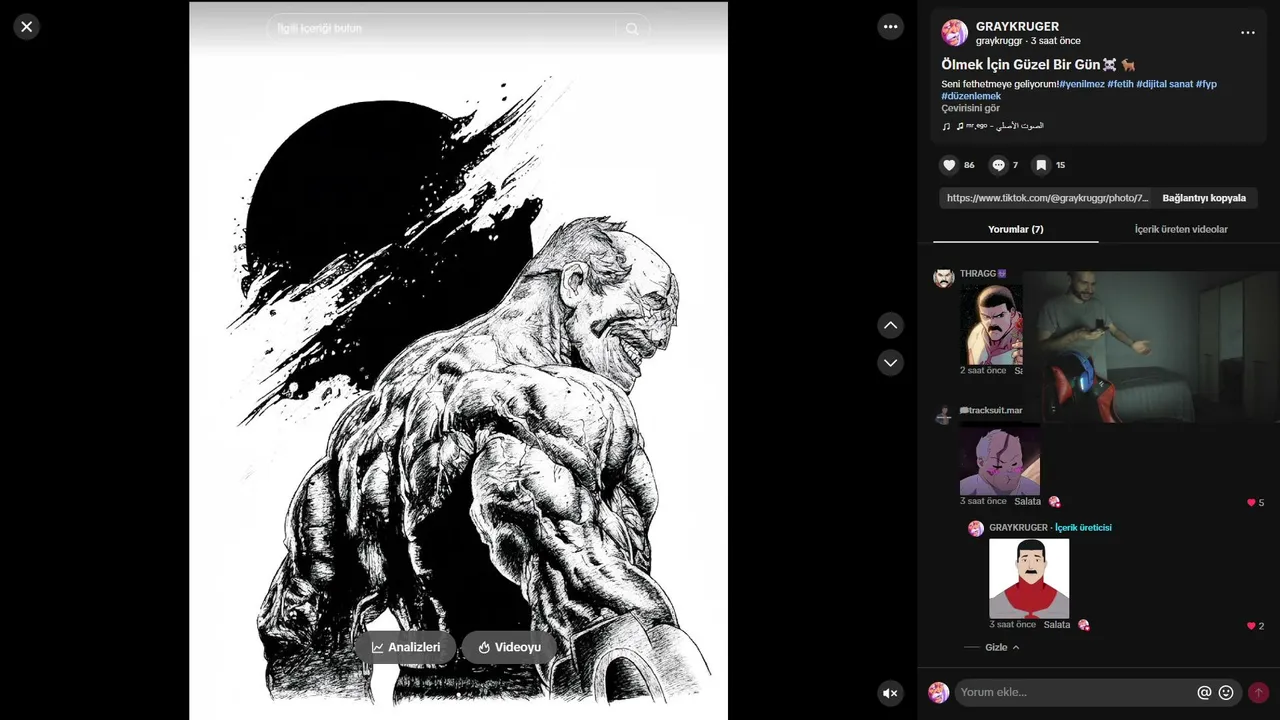The image size is (1280, 720).
Task: Go to the next post with the down arrow
Action: 891,362
